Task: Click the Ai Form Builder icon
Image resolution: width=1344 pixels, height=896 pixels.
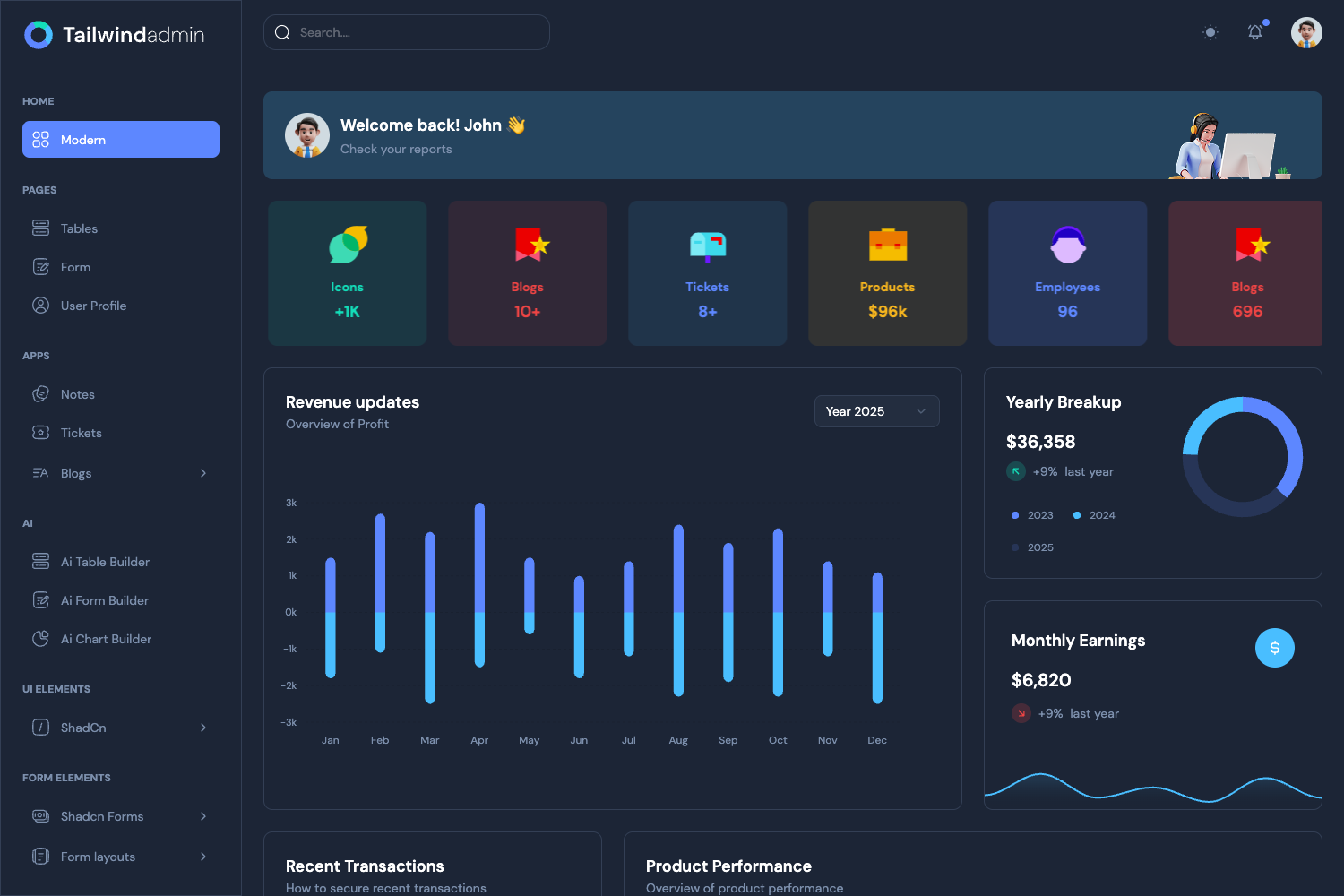Action: coord(40,600)
